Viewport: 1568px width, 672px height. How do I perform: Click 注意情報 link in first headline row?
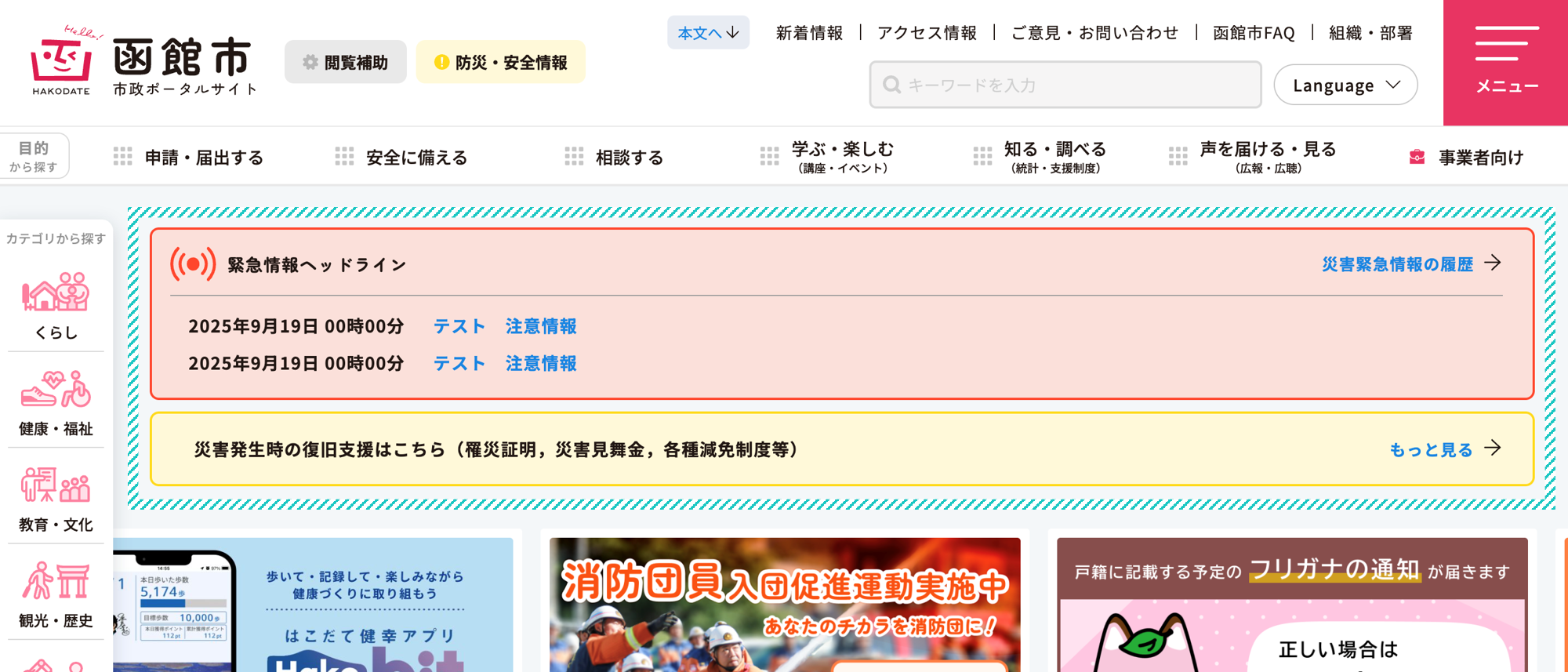pos(541,325)
